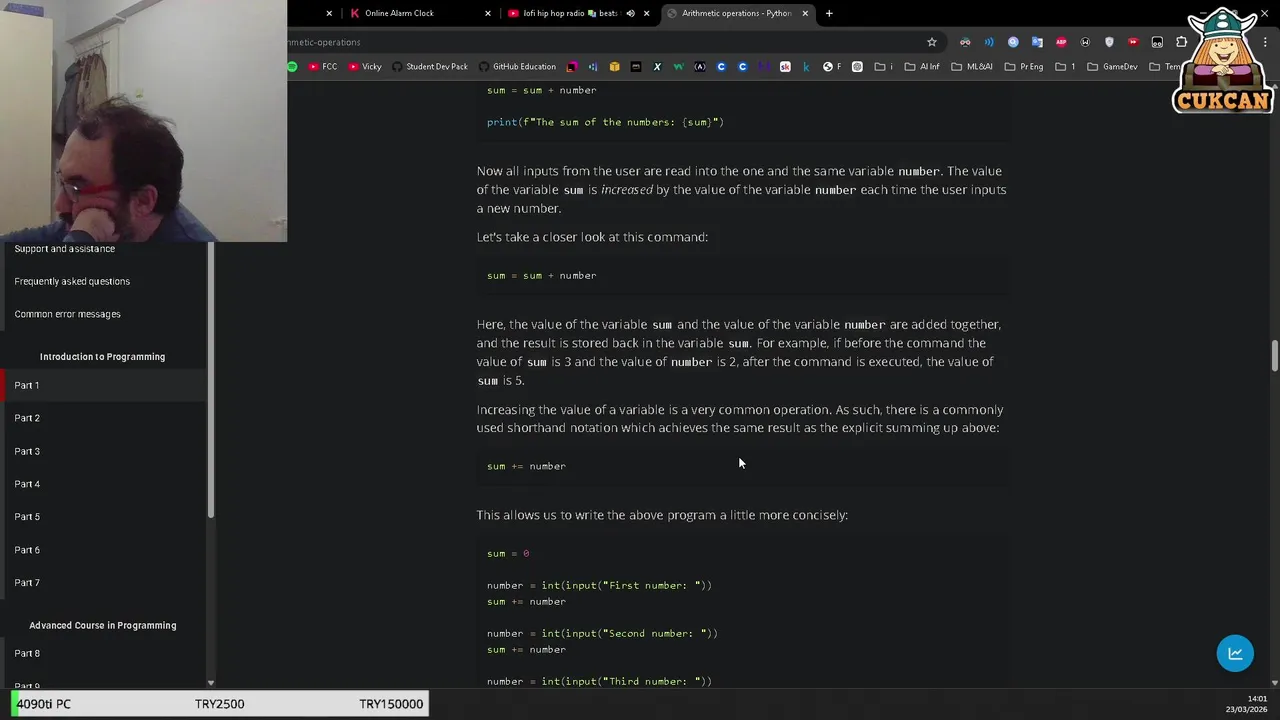Click the glasses extension icon
1280x720 pixels.
pyautogui.click(x=965, y=42)
